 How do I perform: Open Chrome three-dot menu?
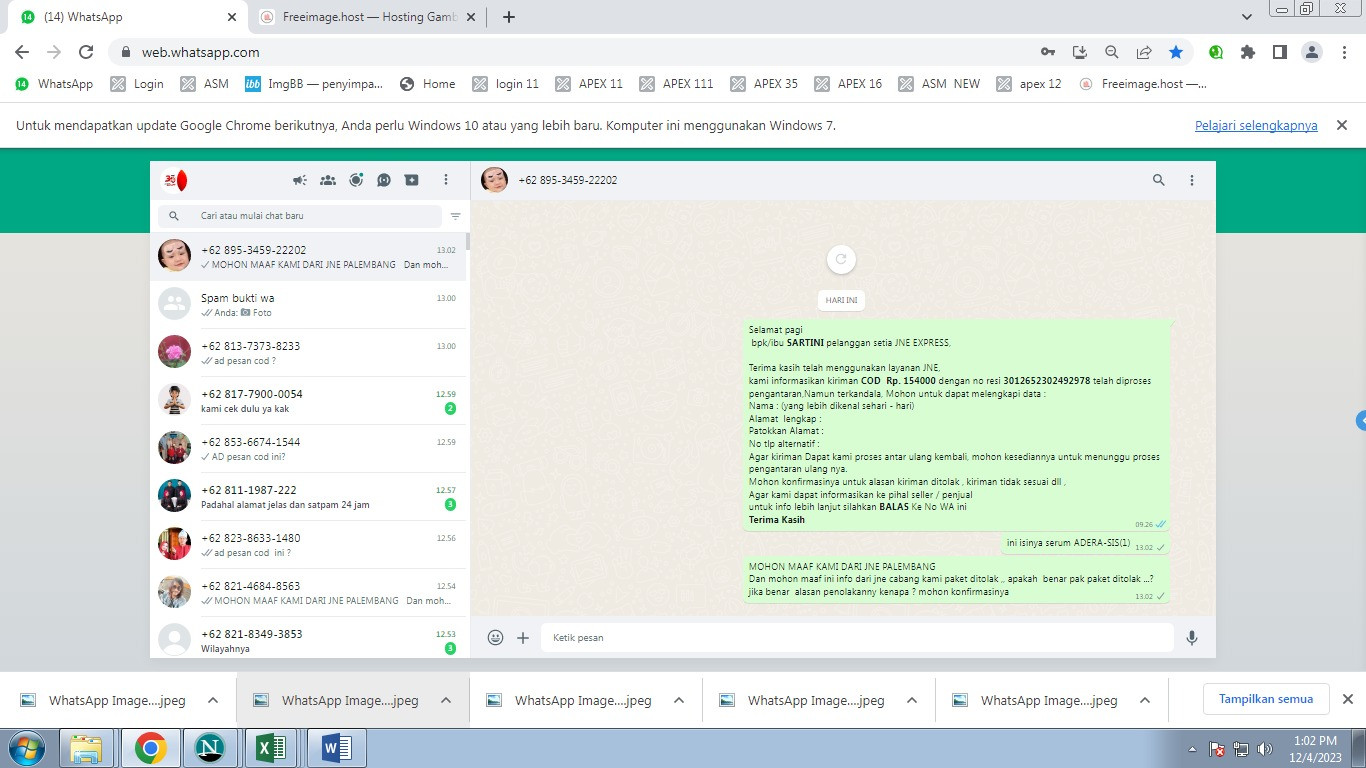(x=1346, y=52)
